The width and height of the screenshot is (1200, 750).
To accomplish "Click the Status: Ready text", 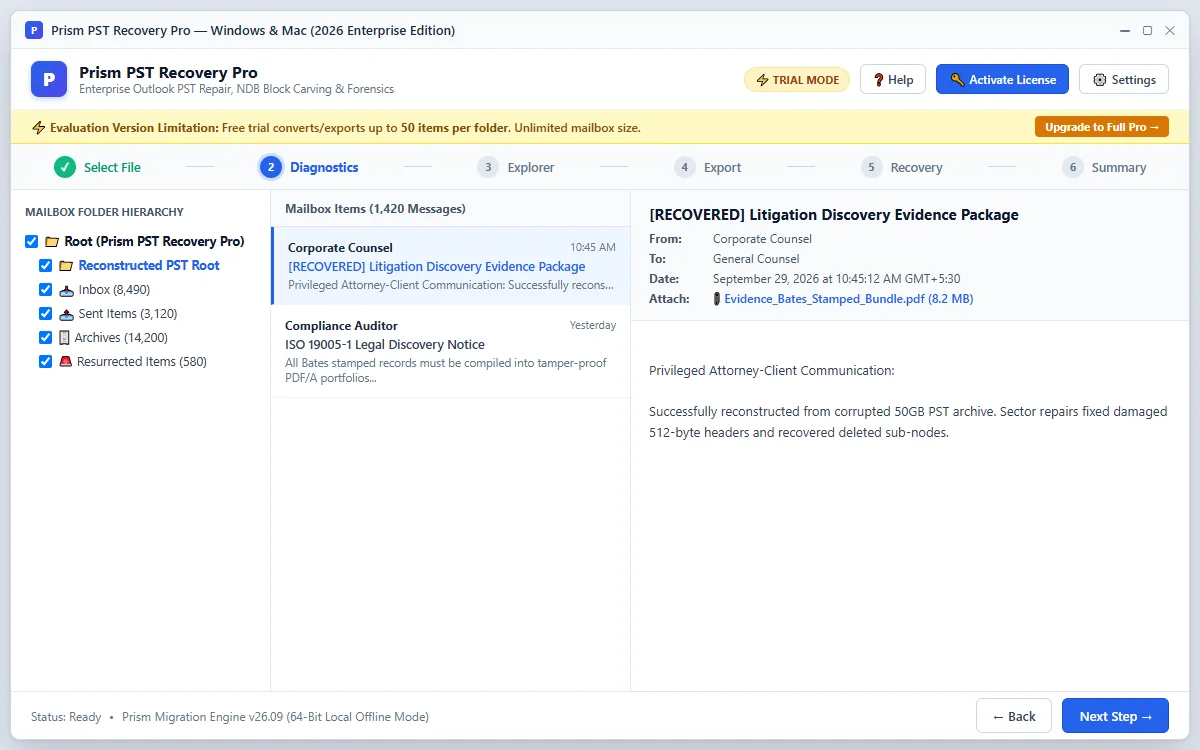I will (x=66, y=717).
